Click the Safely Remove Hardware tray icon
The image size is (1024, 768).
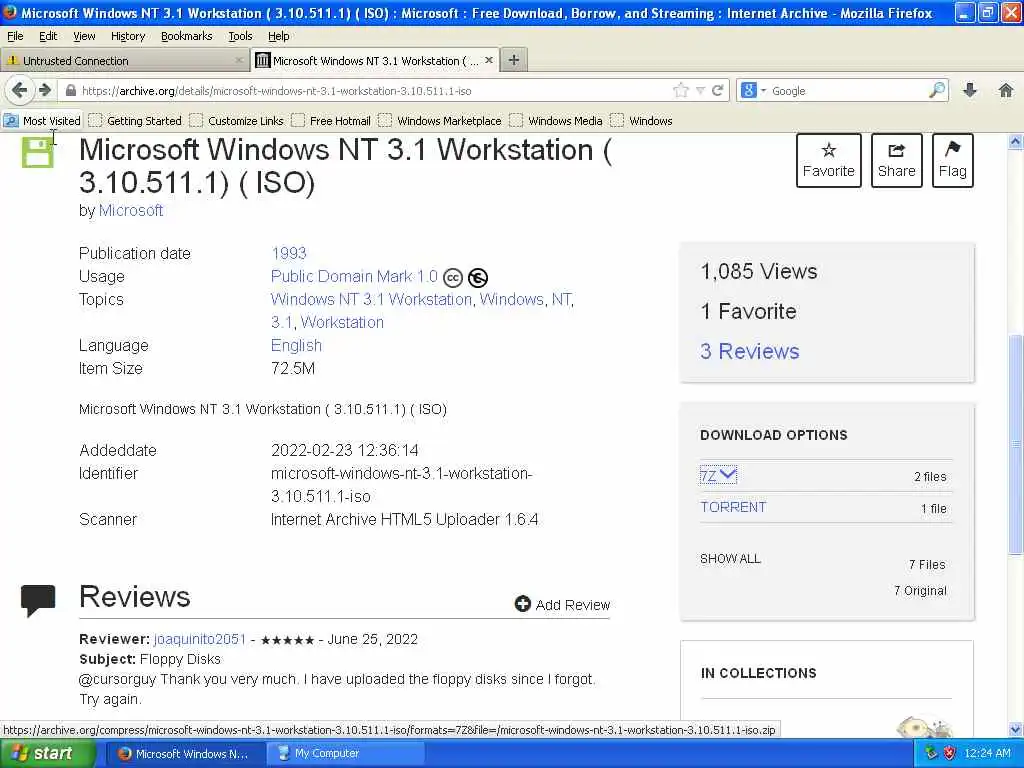[931, 753]
